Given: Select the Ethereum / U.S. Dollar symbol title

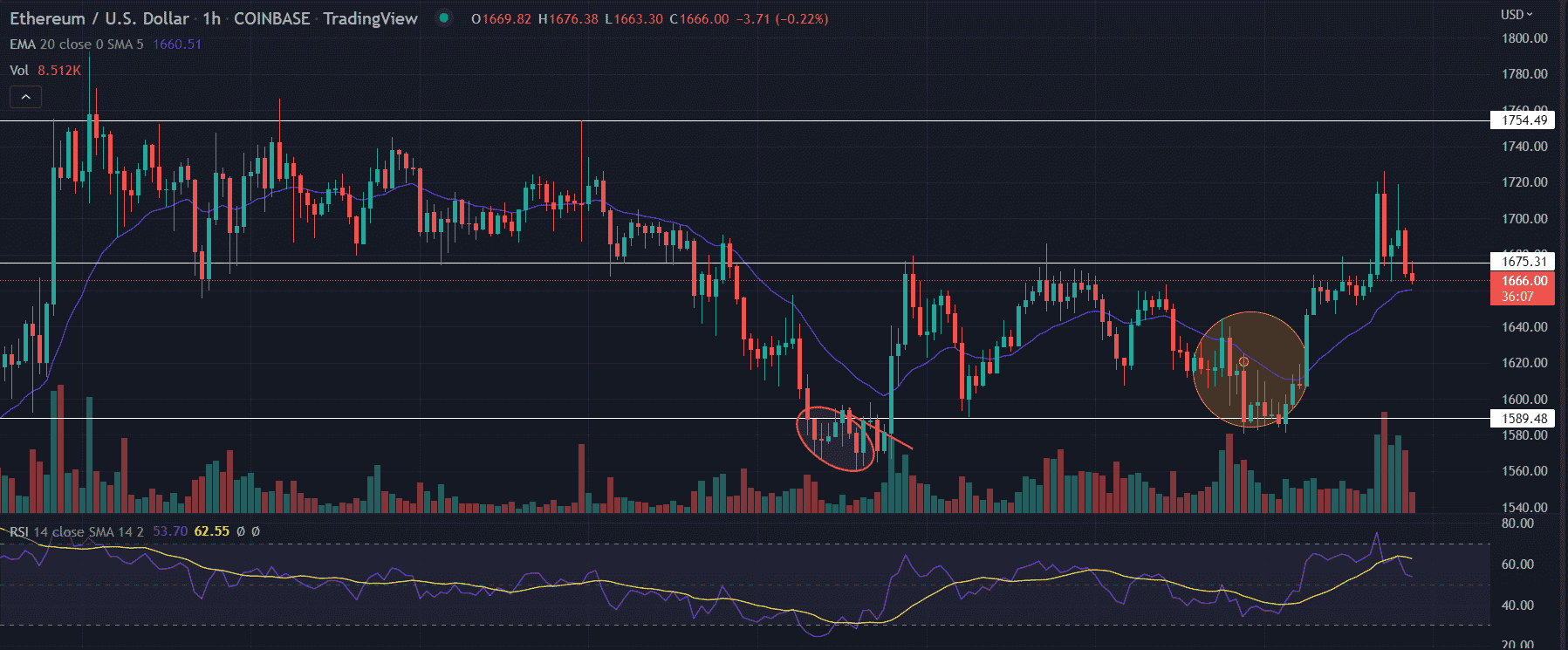Looking at the screenshot, I should tap(99, 18).
